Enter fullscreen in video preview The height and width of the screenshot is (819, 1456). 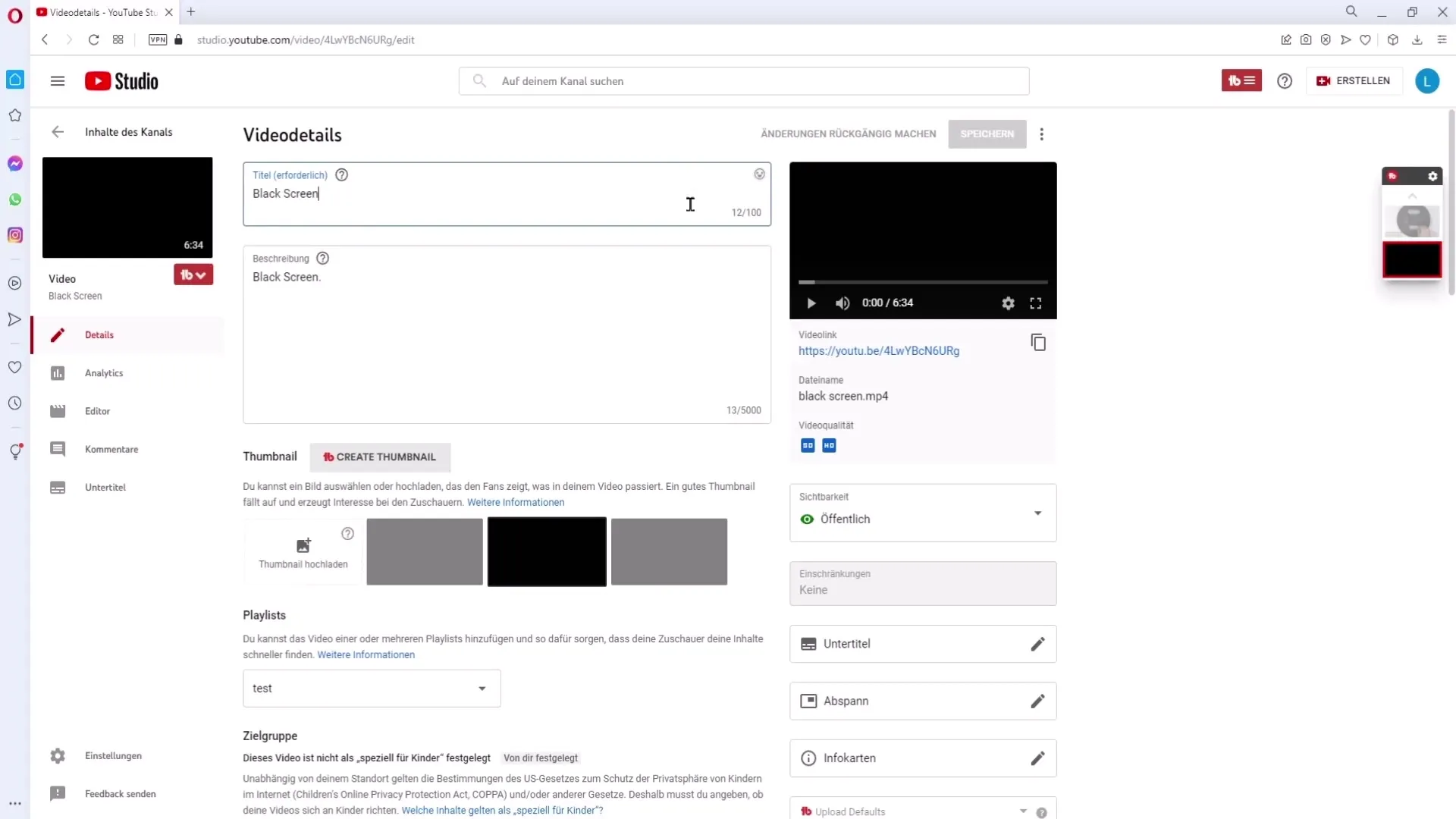point(1036,303)
